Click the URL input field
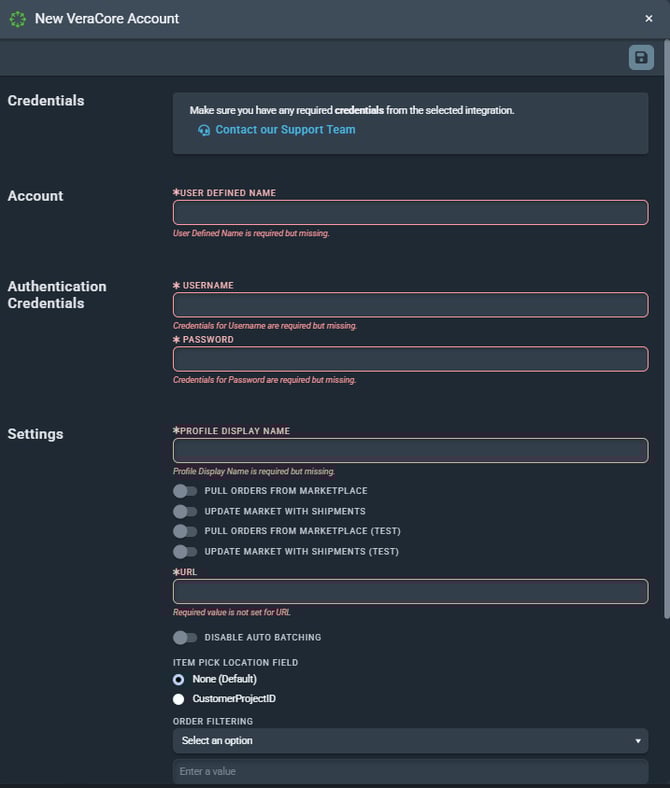 click(410, 592)
